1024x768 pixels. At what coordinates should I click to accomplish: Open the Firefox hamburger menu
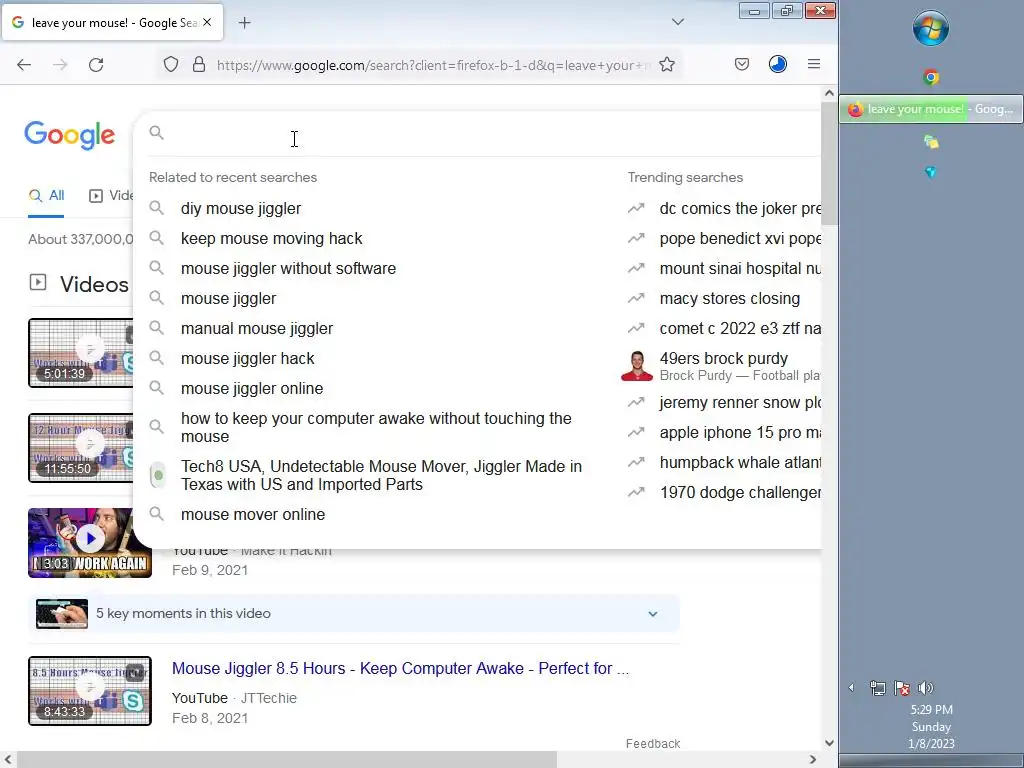tap(814, 64)
